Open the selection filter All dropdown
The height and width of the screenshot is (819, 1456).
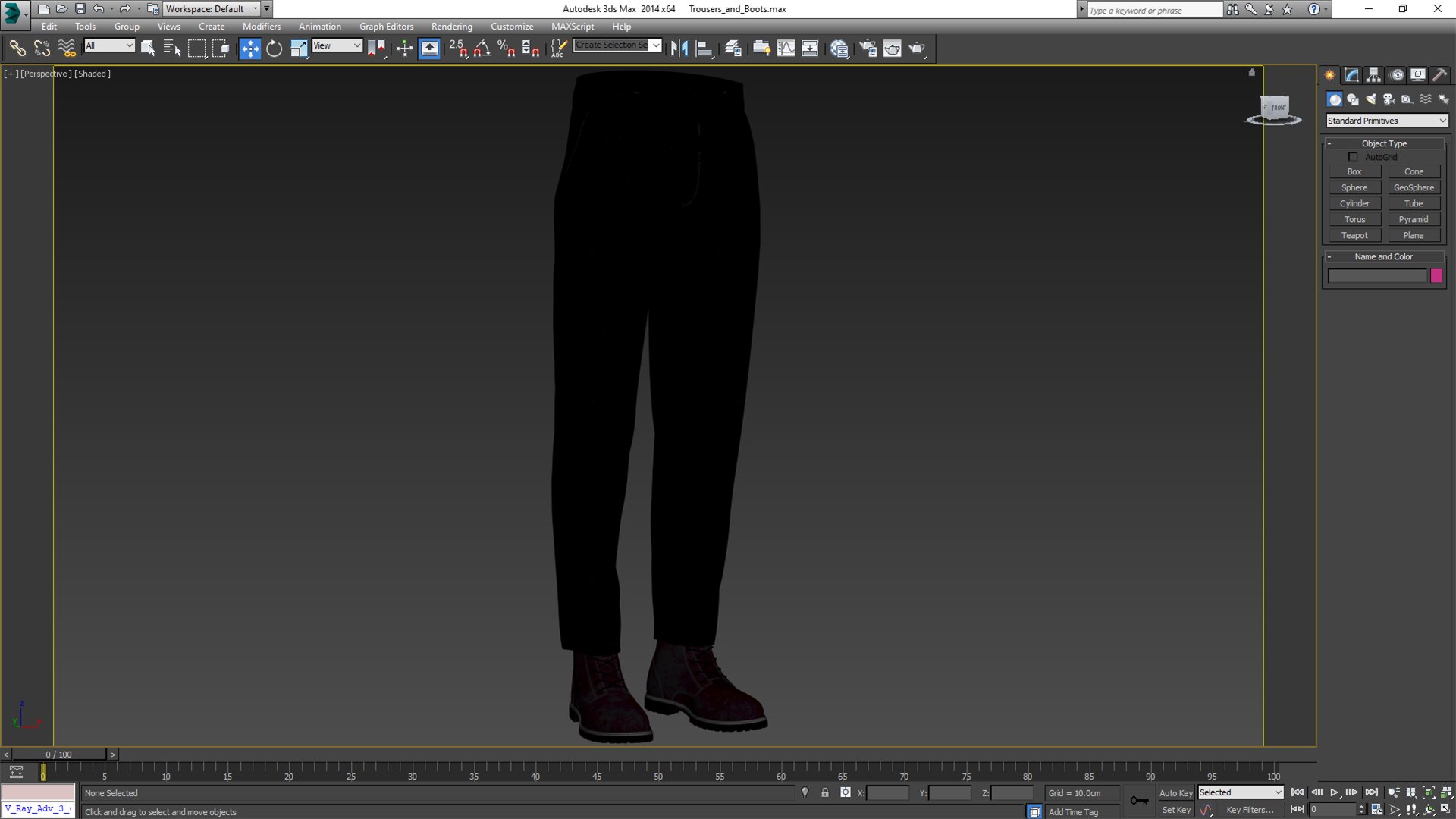(109, 45)
